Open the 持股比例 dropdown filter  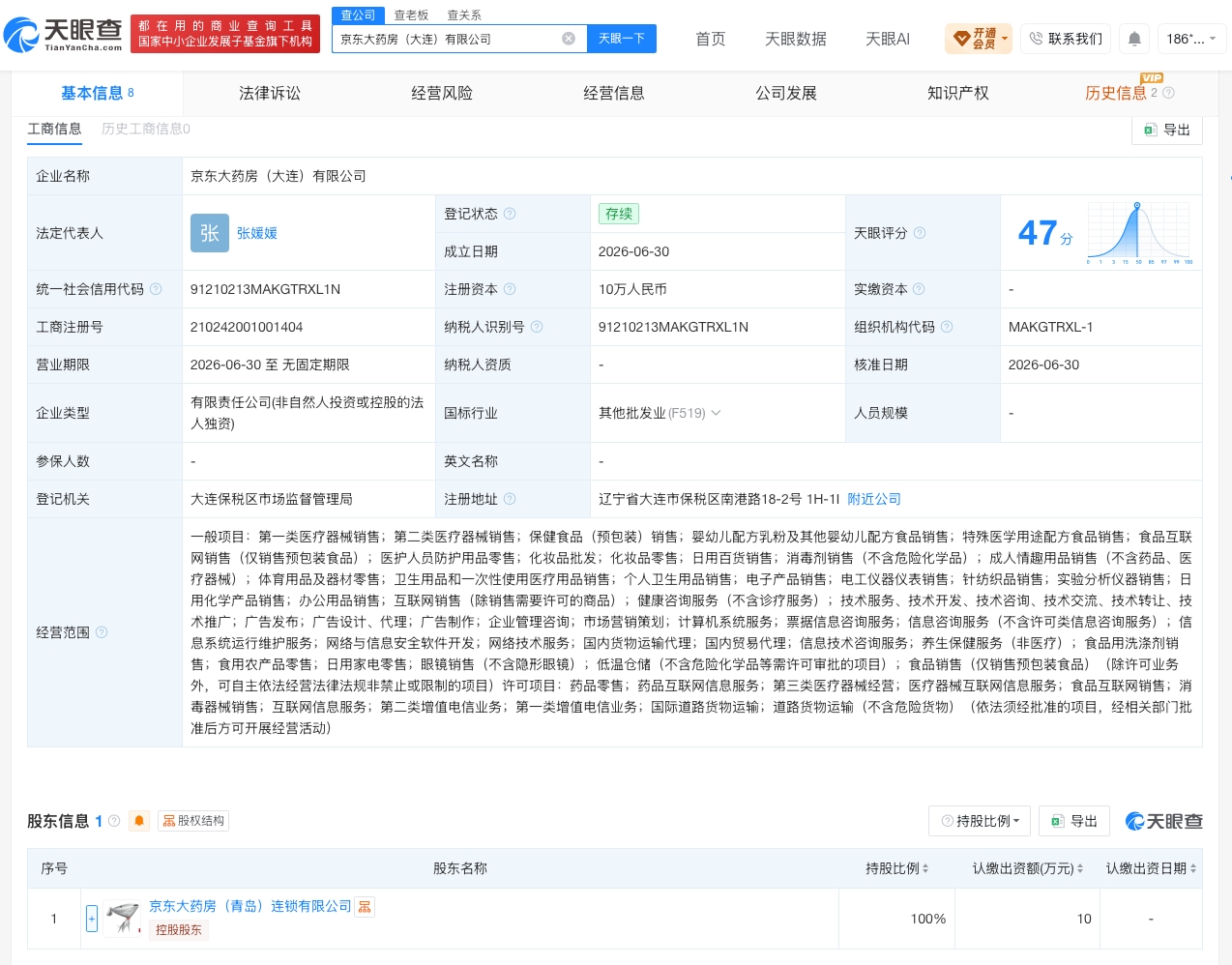pos(980,821)
